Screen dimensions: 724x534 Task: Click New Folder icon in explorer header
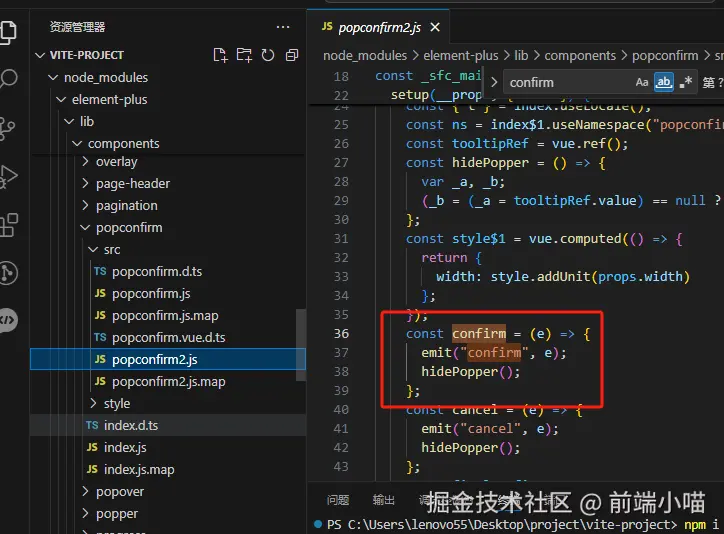pyautogui.click(x=244, y=55)
